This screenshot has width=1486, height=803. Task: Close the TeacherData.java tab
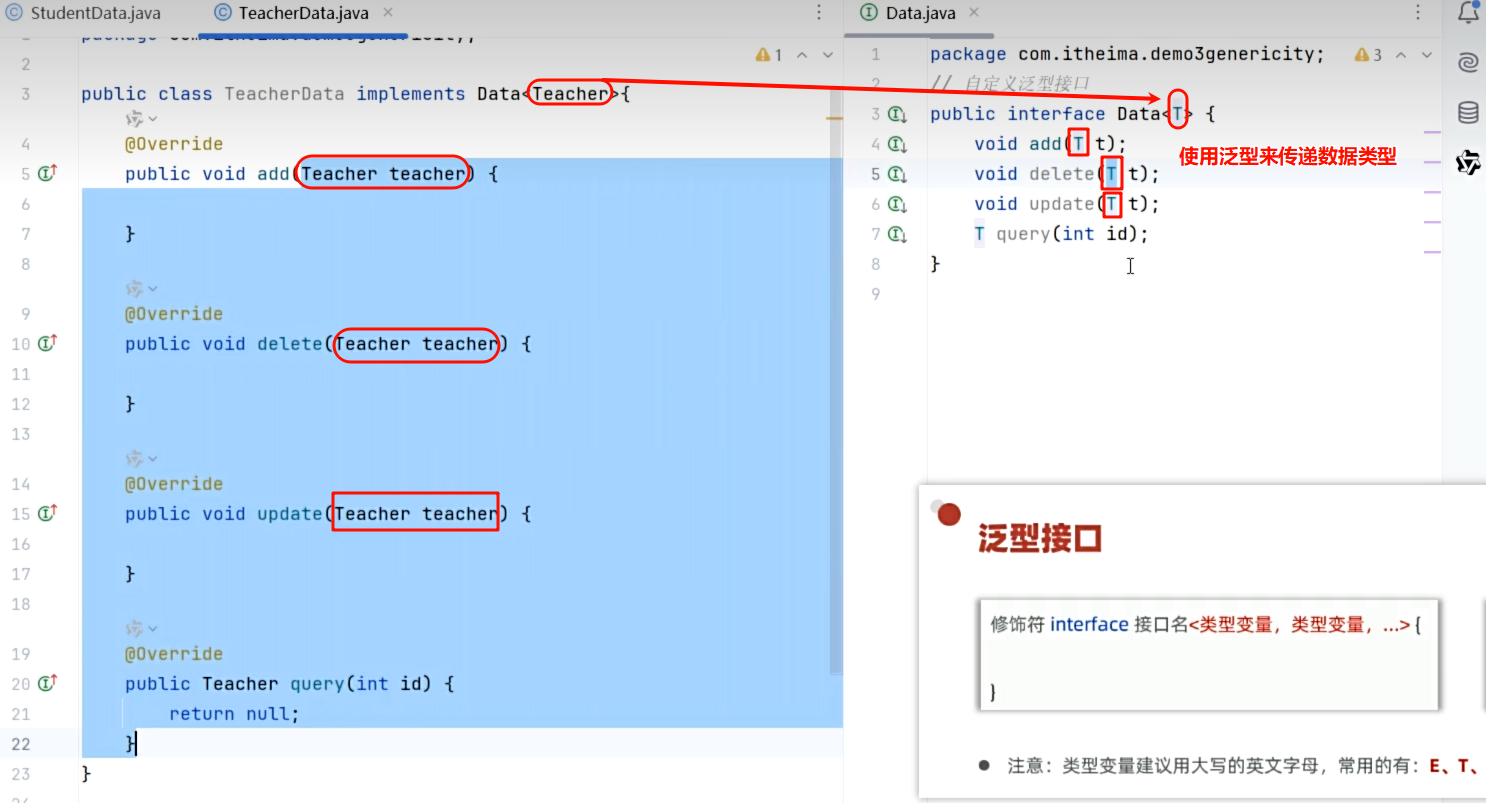pos(388,13)
